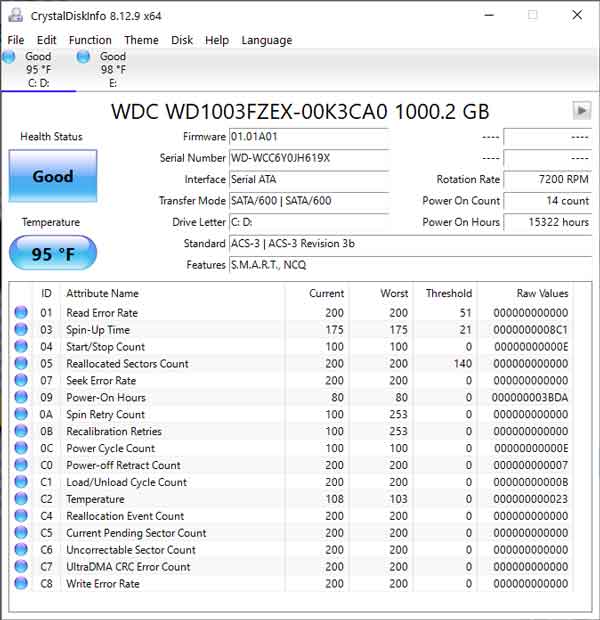Click the status orb for Temperature attribute
600x620 pixels.
pyautogui.click(x=21, y=499)
